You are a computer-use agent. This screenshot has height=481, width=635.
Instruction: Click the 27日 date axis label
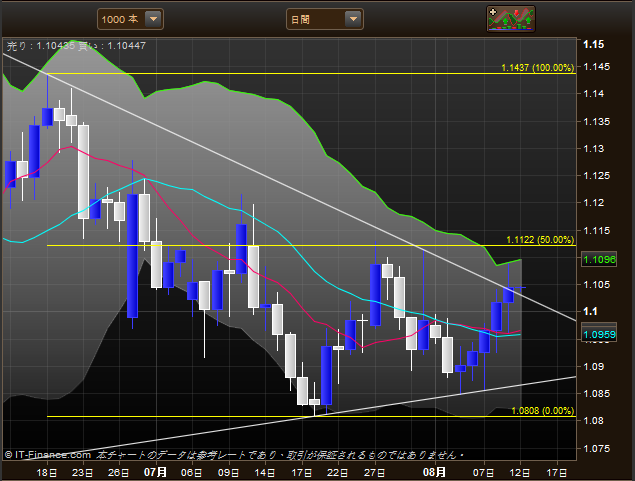coord(375,472)
